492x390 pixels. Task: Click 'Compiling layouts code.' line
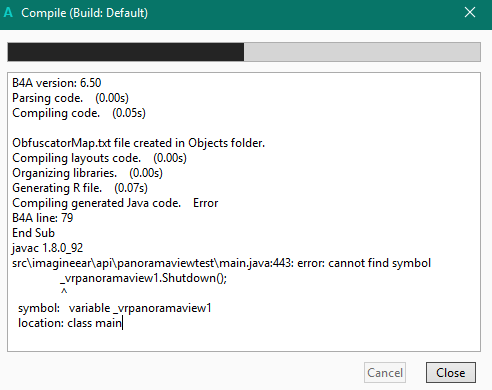click(x=99, y=158)
